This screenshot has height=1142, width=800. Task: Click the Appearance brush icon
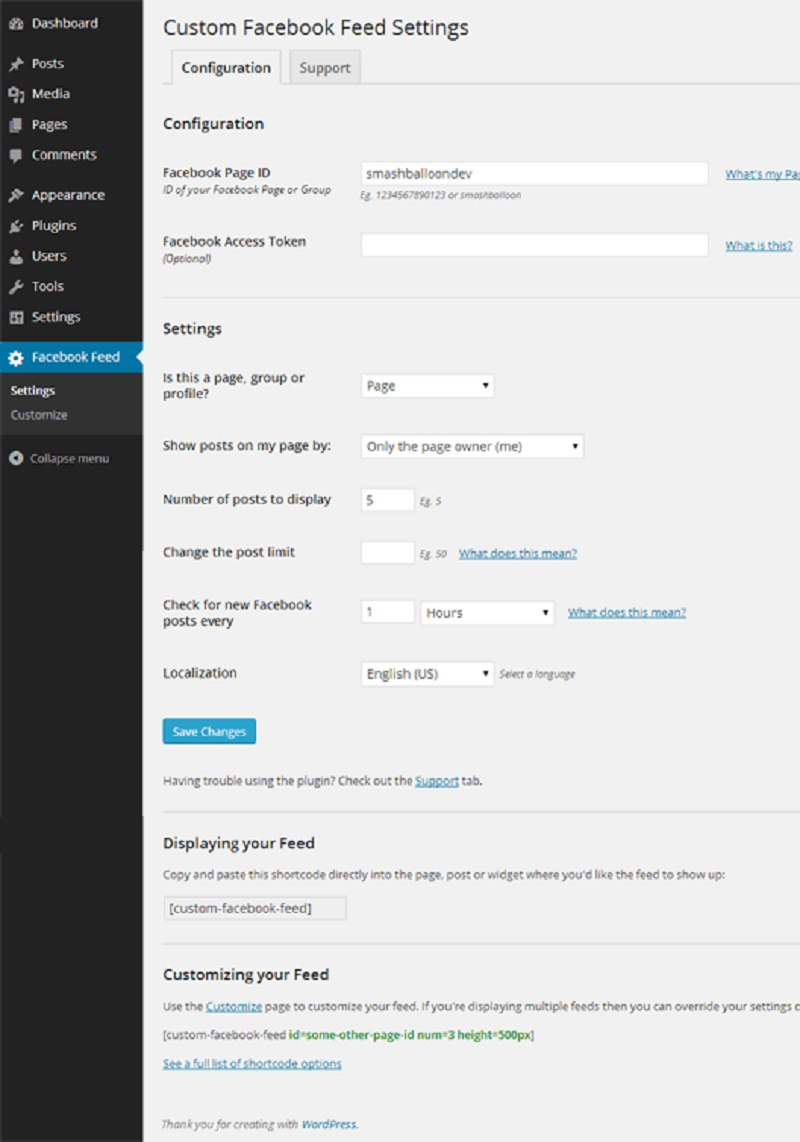tap(16, 195)
